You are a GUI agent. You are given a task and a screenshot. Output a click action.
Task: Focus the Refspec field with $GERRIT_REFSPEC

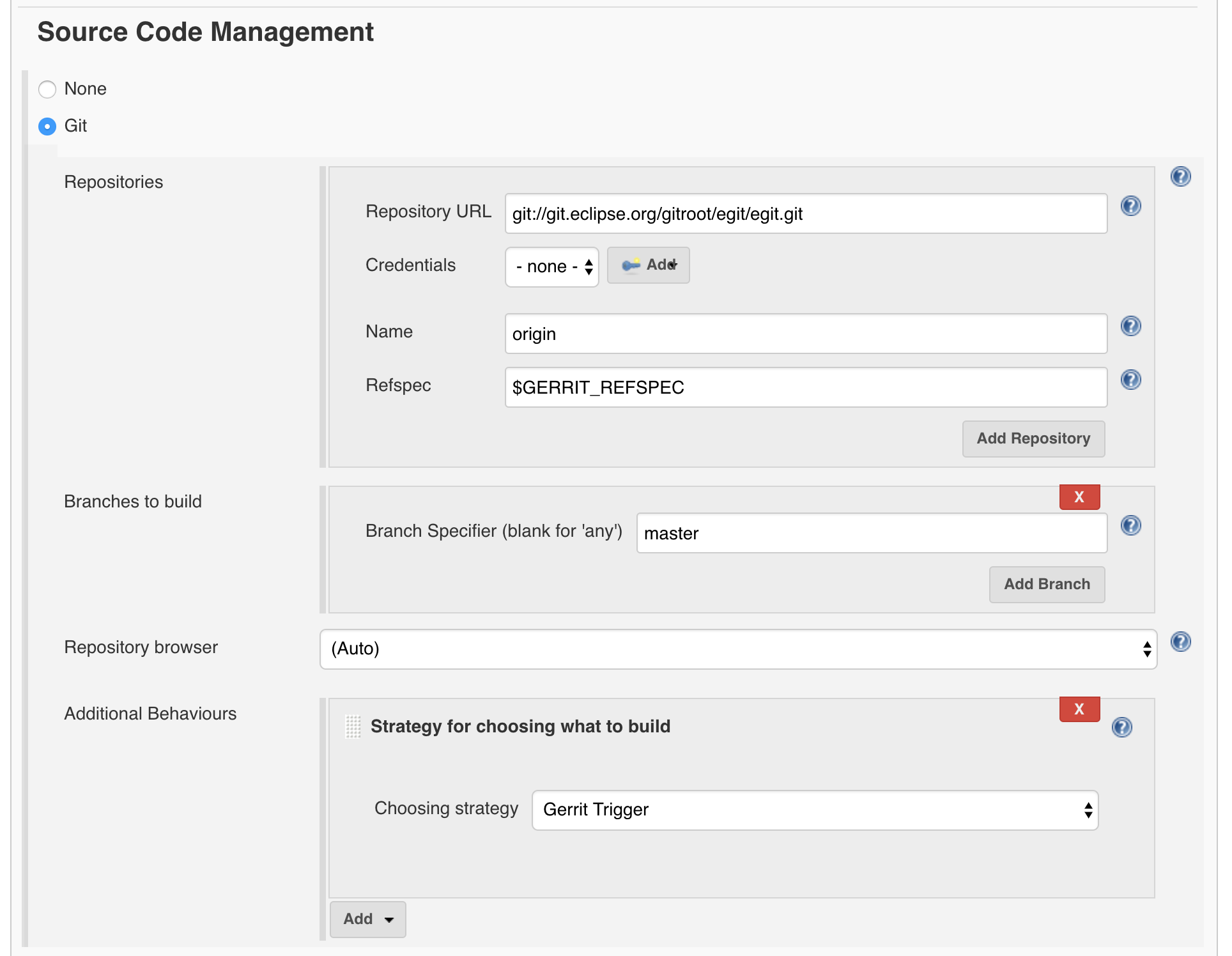(806, 387)
